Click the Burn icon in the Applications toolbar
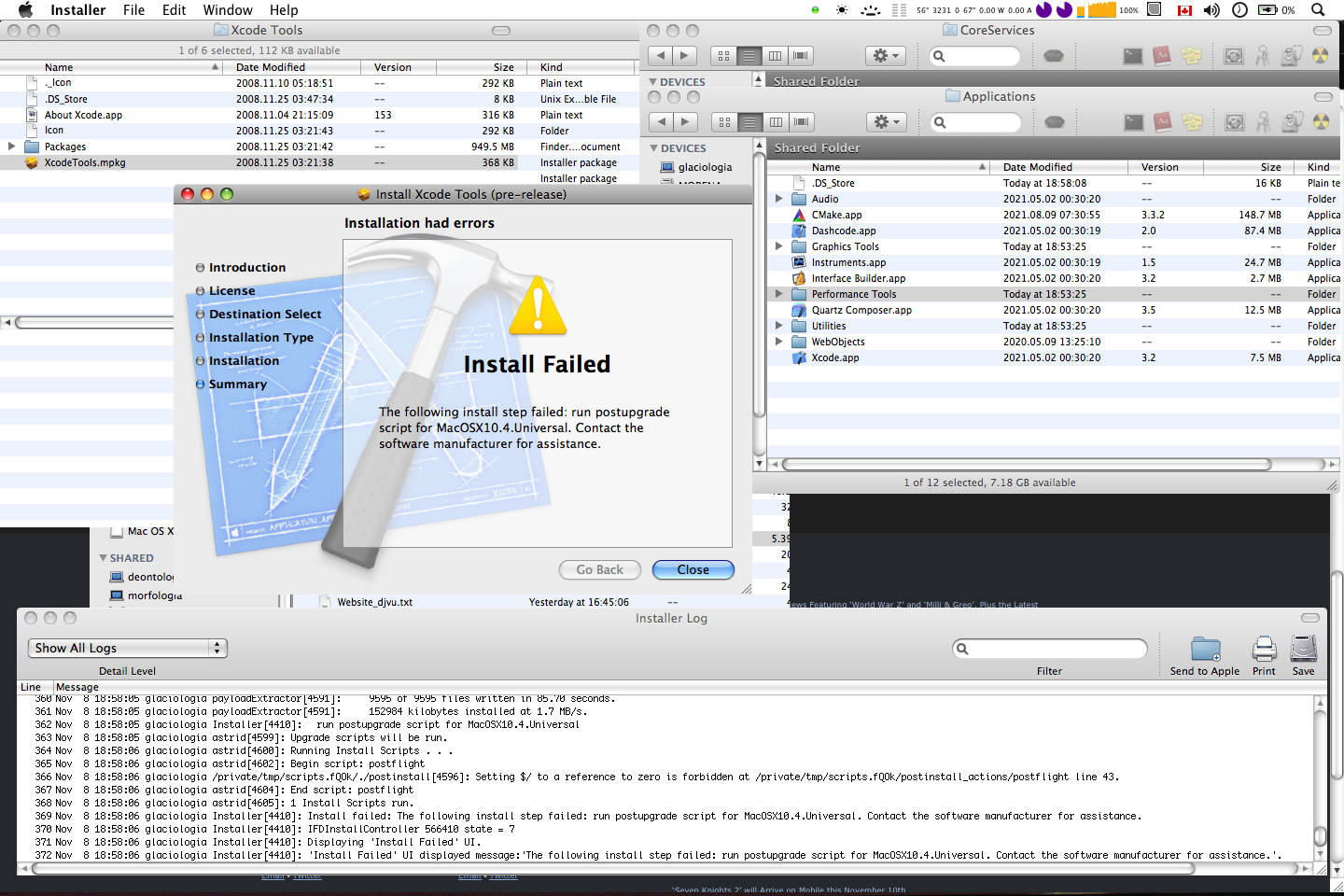The width and height of the screenshot is (1344, 896). 1321,122
